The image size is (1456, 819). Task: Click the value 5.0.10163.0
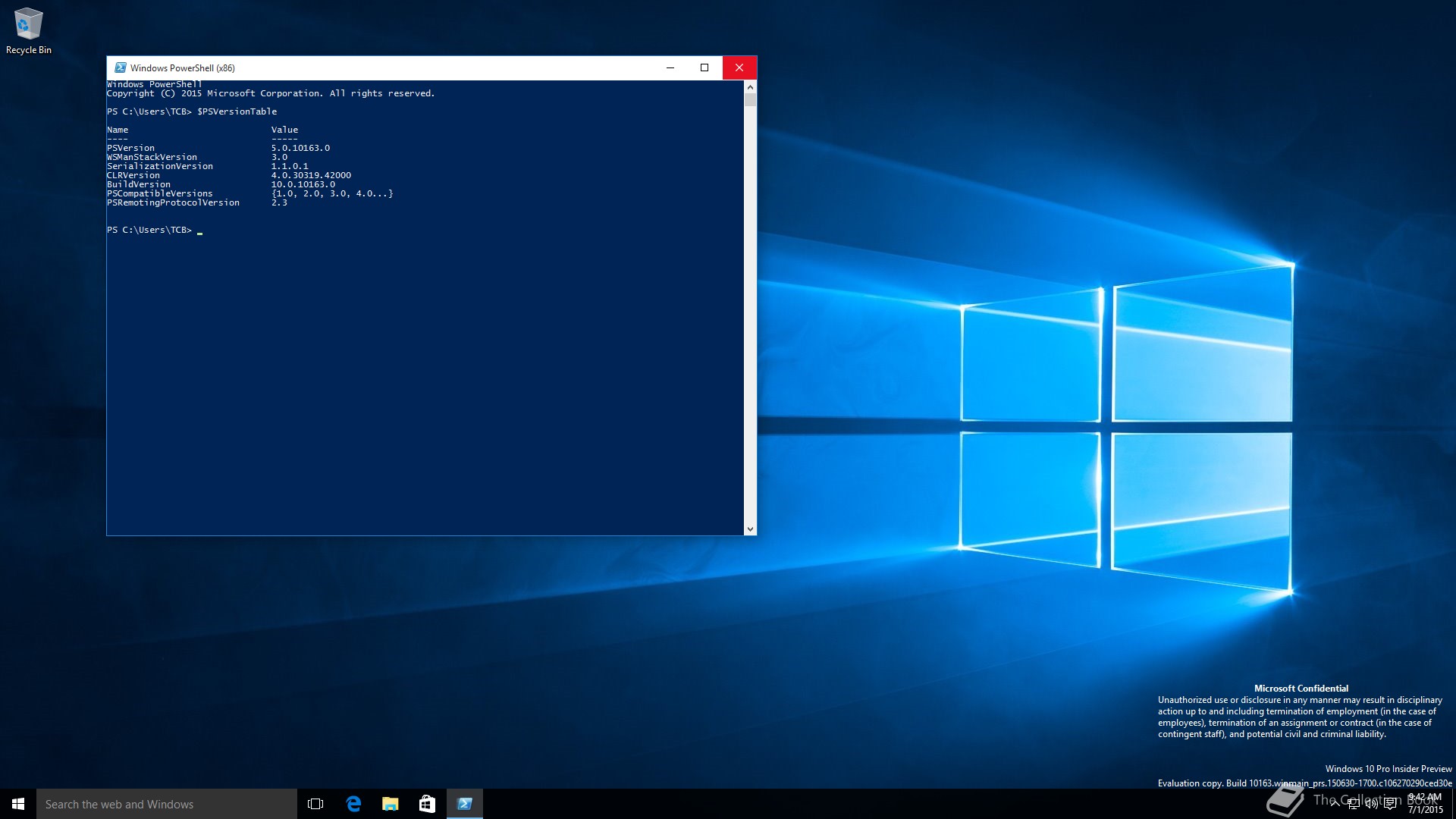(x=300, y=148)
